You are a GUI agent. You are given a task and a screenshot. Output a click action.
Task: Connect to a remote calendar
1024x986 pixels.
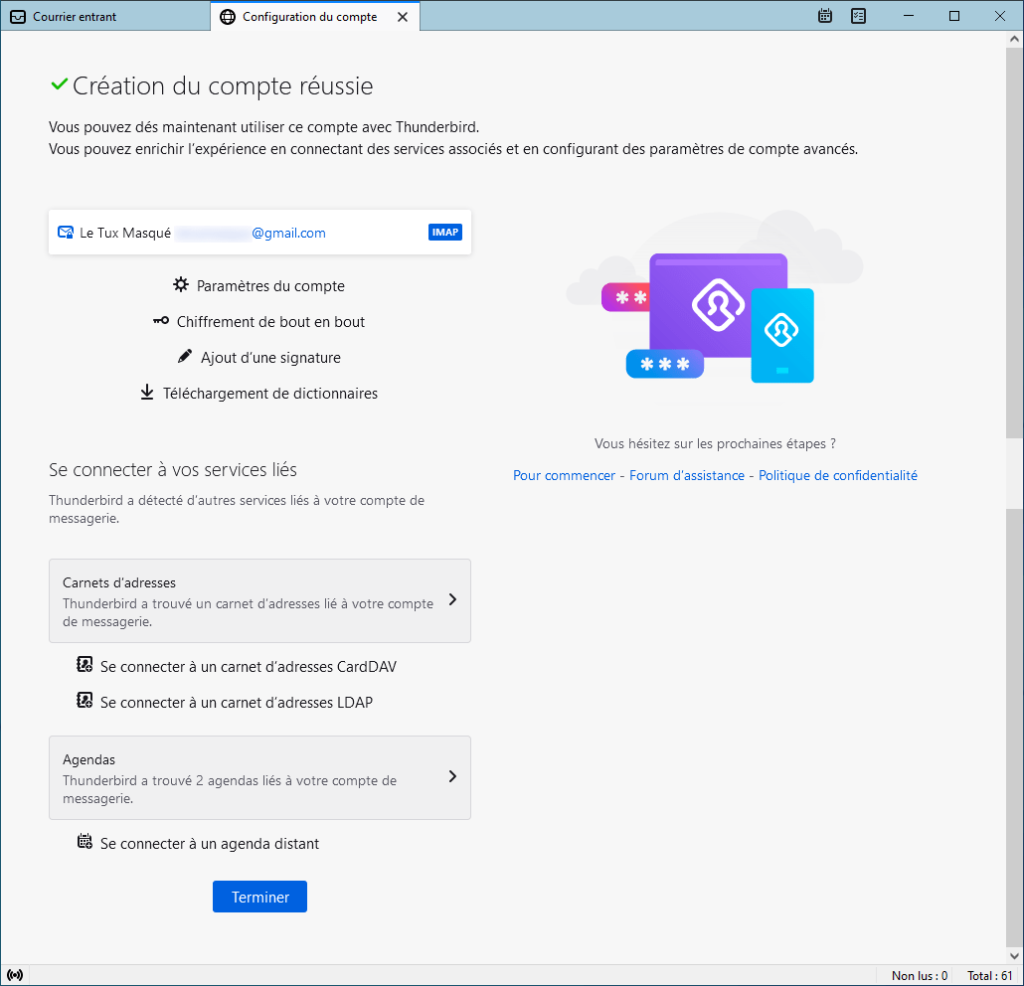(x=210, y=844)
